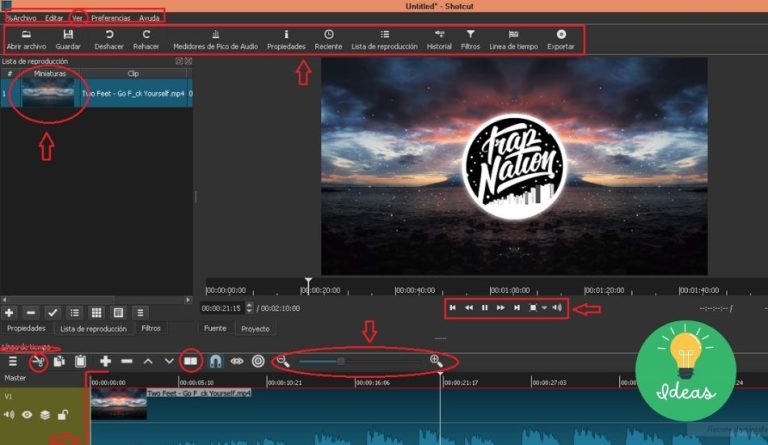Open the player volume control

pos(557,307)
